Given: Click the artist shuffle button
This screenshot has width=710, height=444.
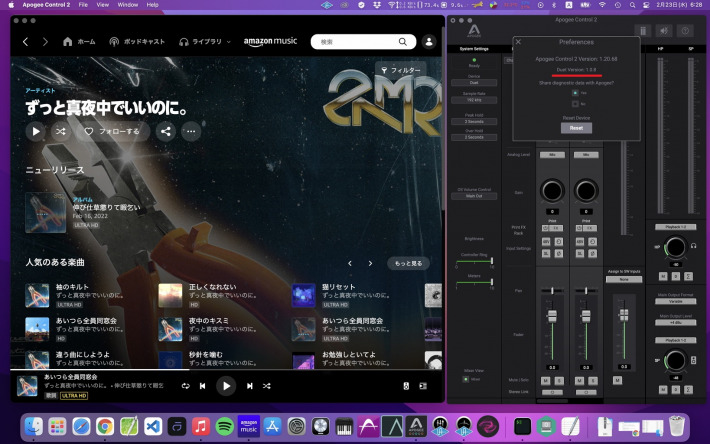Looking at the screenshot, I should pos(62,131).
